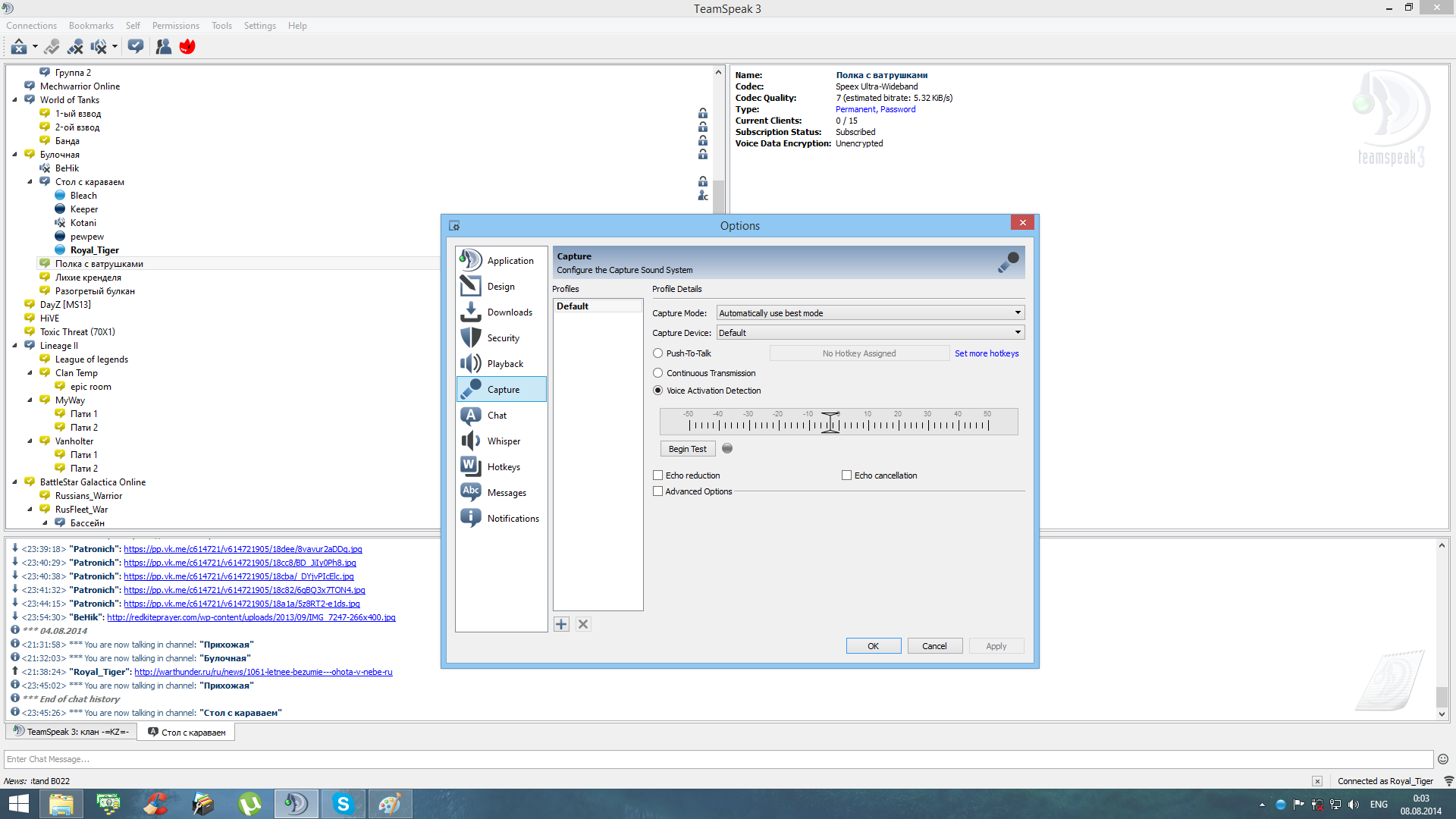Open Chat options category

(501, 415)
